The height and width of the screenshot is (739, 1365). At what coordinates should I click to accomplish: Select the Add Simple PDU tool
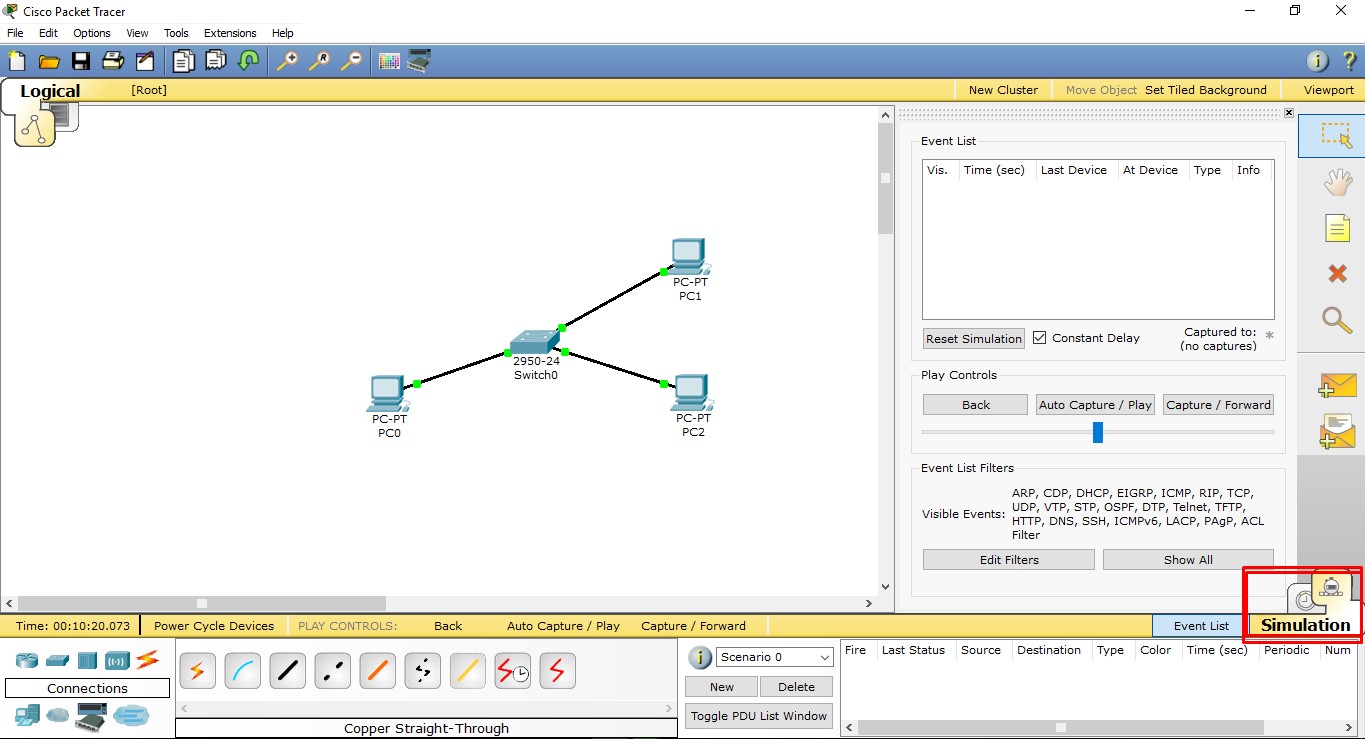1337,385
